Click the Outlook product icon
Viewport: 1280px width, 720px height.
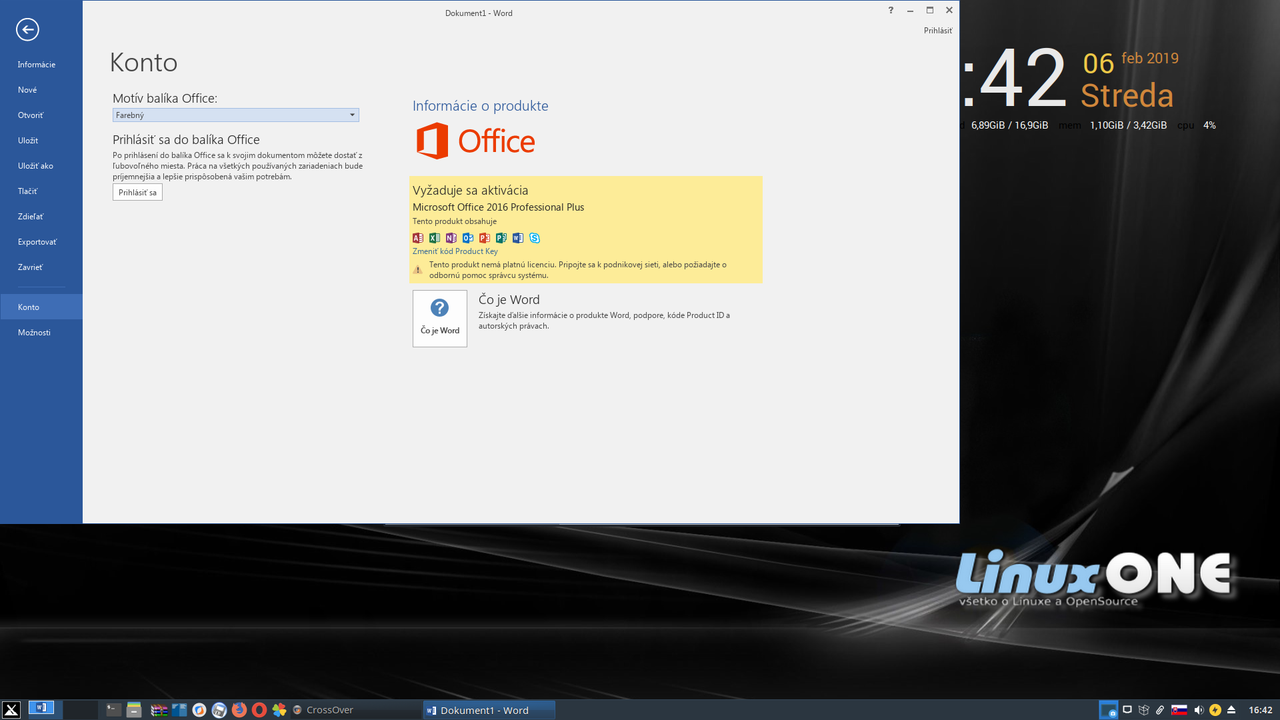click(x=468, y=238)
